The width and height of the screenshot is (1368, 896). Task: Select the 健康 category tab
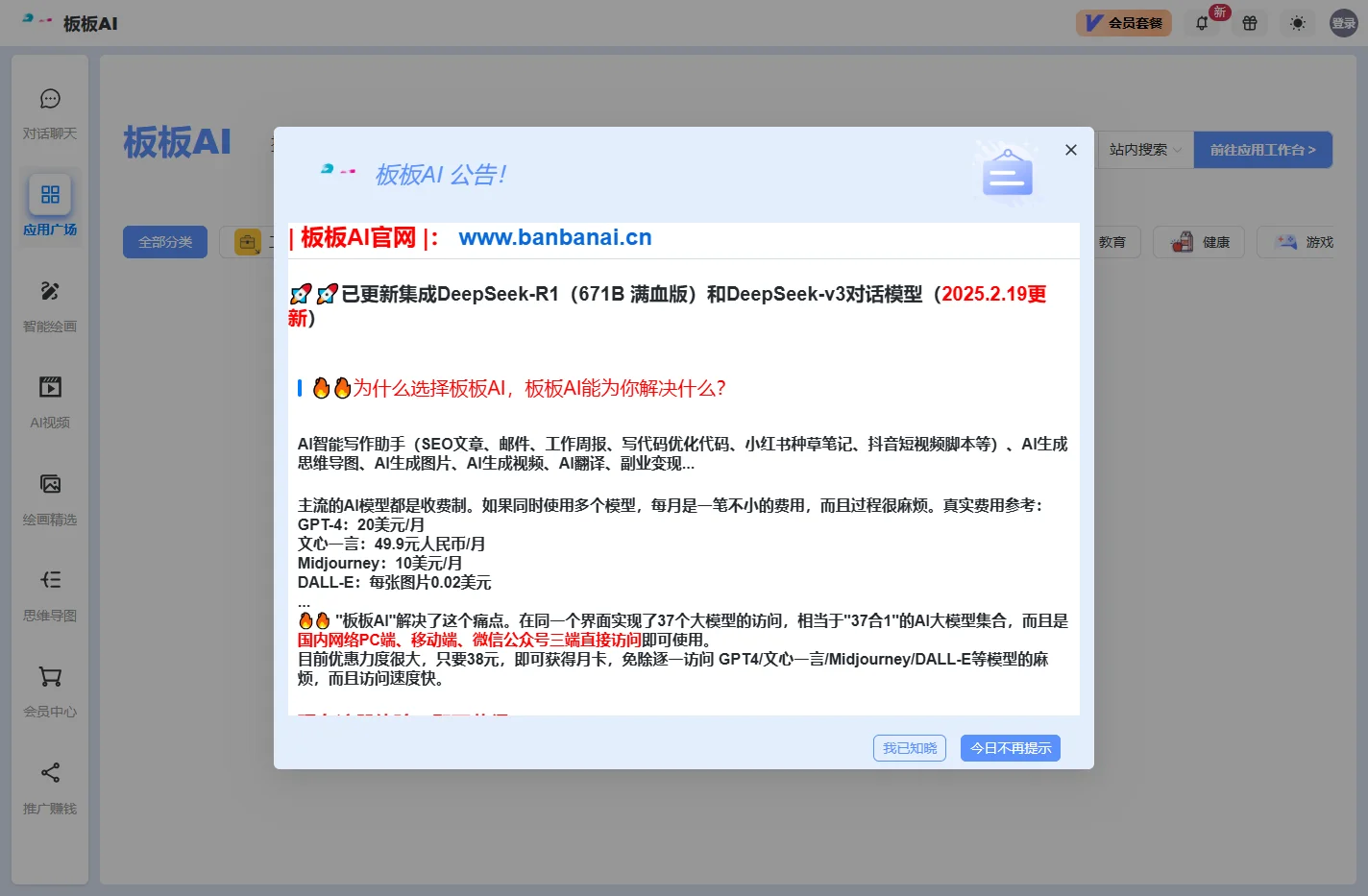[x=1199, y=242]
